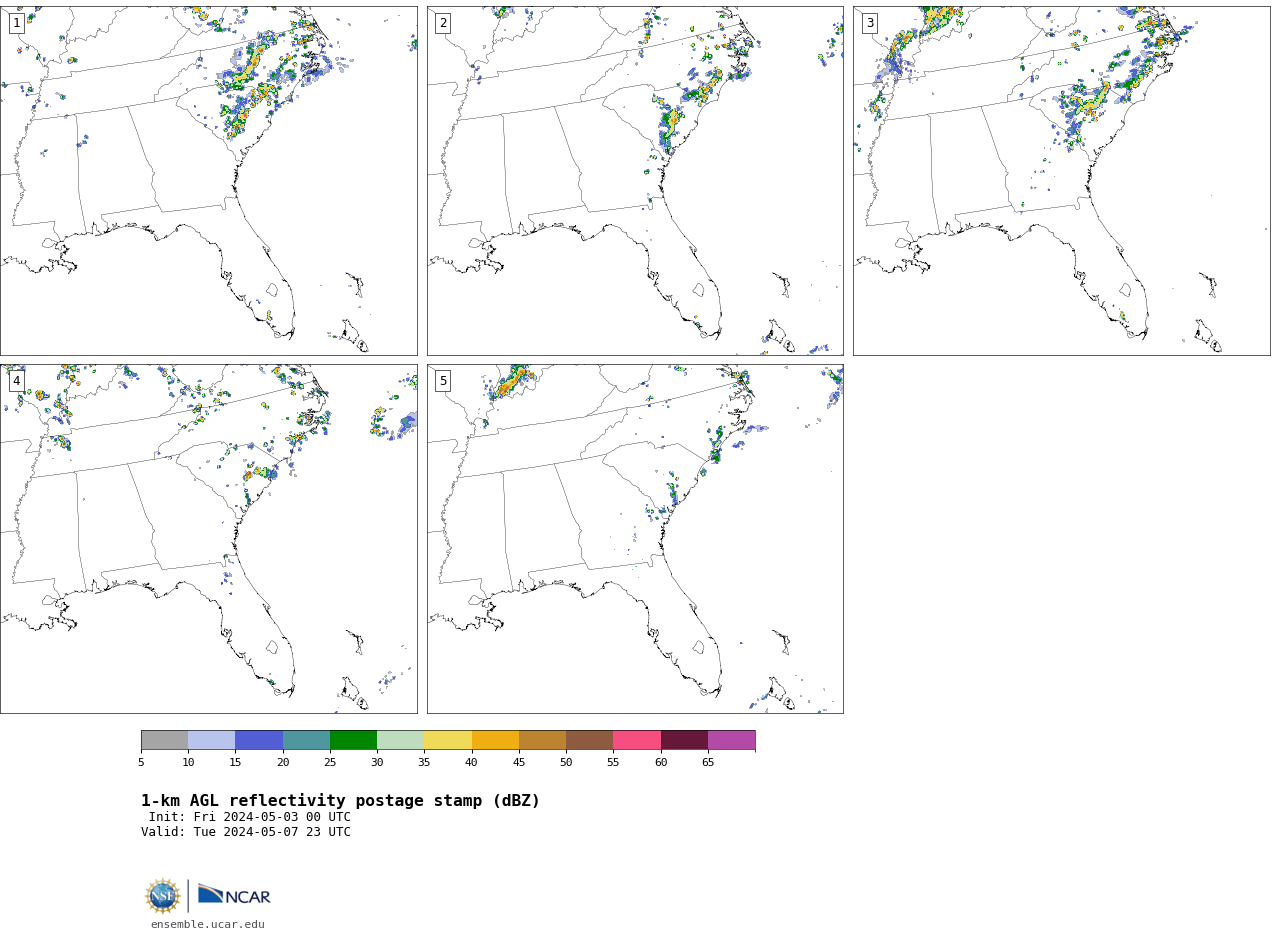Click the blue 15-20 dBZ swatch
1280x936 pixels.
coord(259,740)
